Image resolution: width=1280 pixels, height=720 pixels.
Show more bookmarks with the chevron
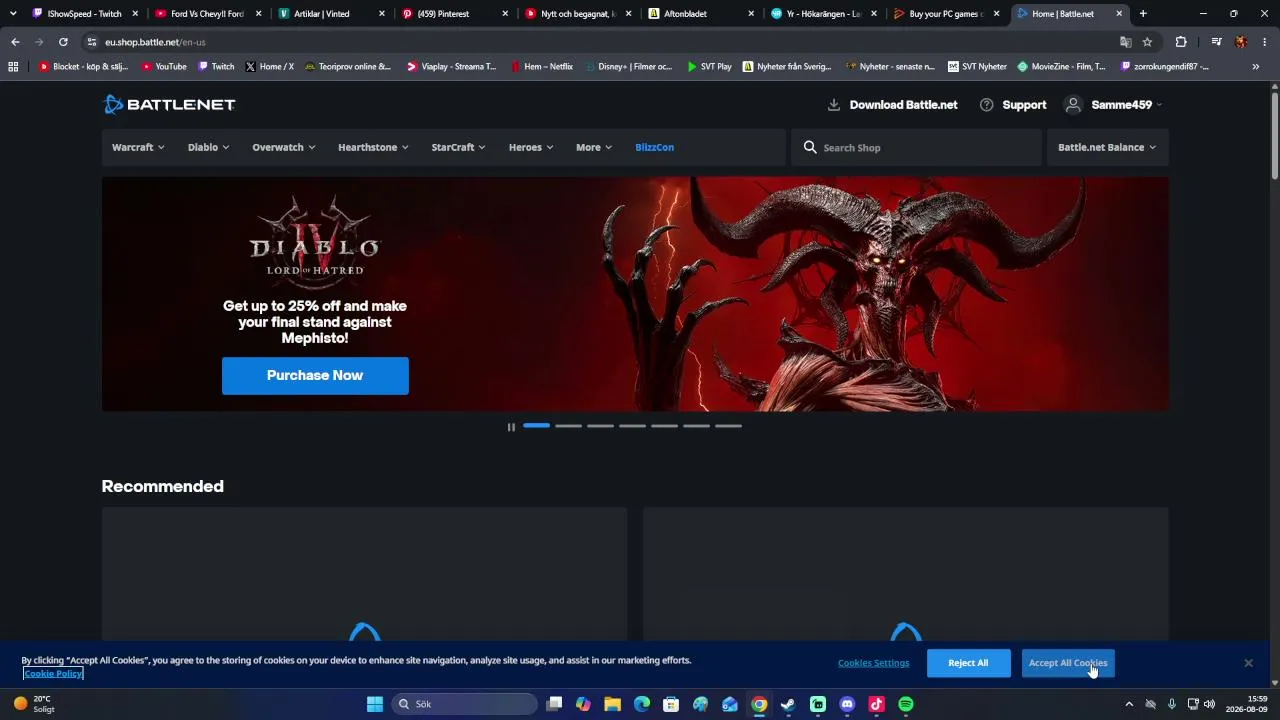coord(1255,67)
